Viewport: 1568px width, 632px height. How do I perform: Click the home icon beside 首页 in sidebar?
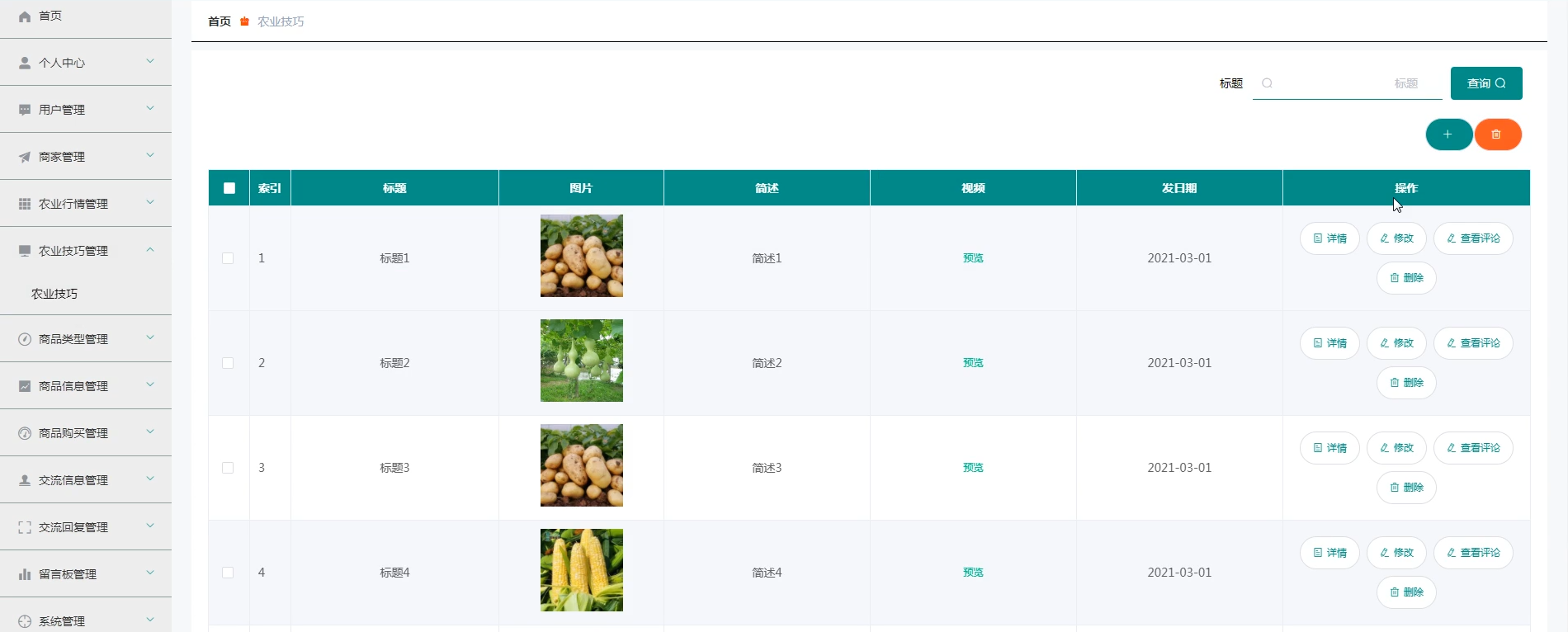25,17
